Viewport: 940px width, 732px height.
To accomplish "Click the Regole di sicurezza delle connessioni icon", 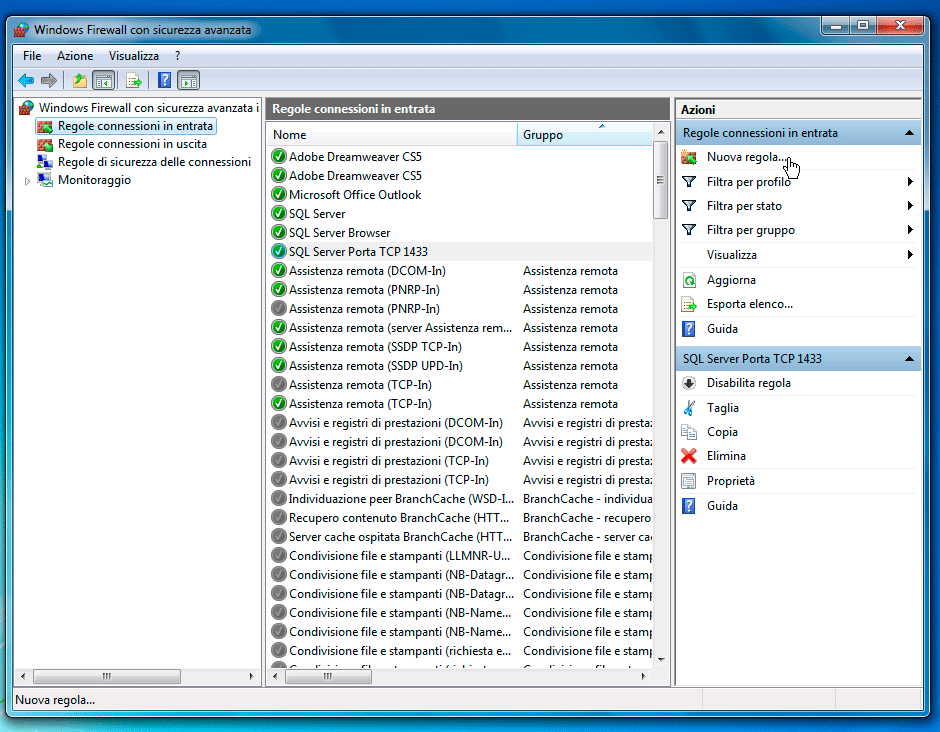I will pyautogui.click(x=45, y=162).
